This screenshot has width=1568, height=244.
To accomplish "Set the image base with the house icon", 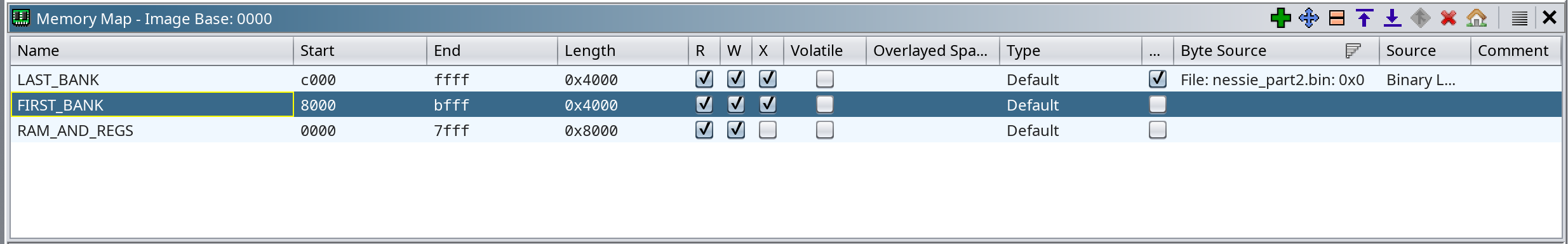I will (1477, 18).
